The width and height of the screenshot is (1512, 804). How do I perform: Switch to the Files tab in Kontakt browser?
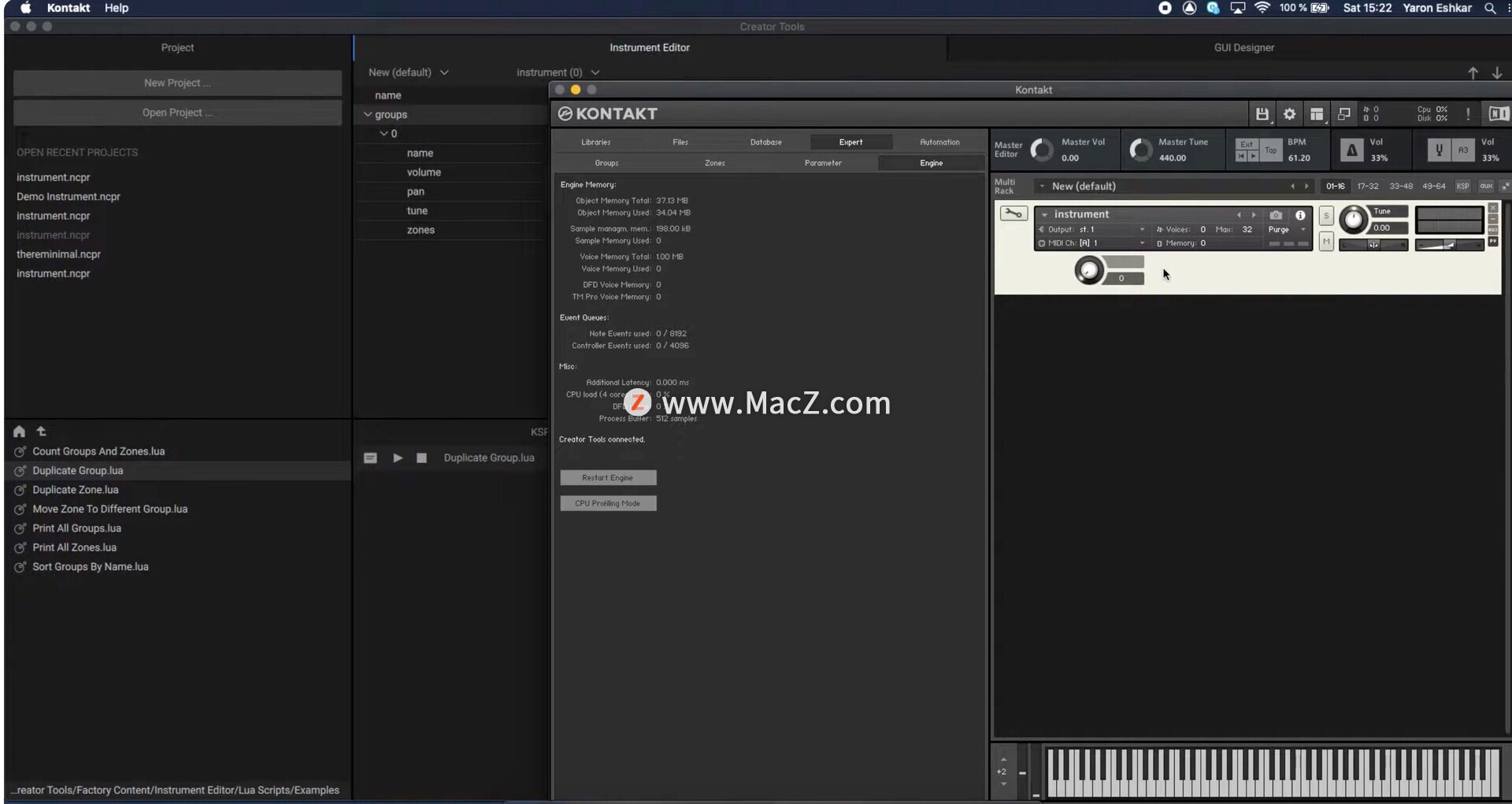[x=680, y=143]
